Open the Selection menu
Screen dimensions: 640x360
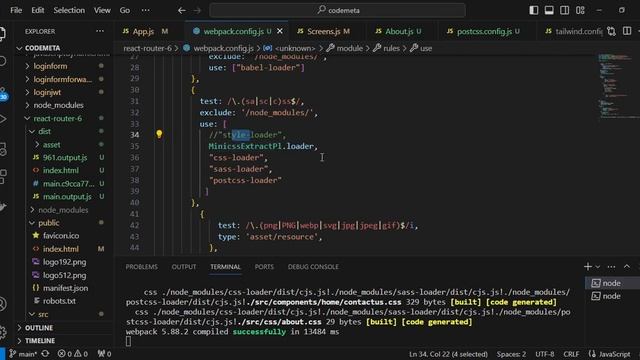pos(69,10)
